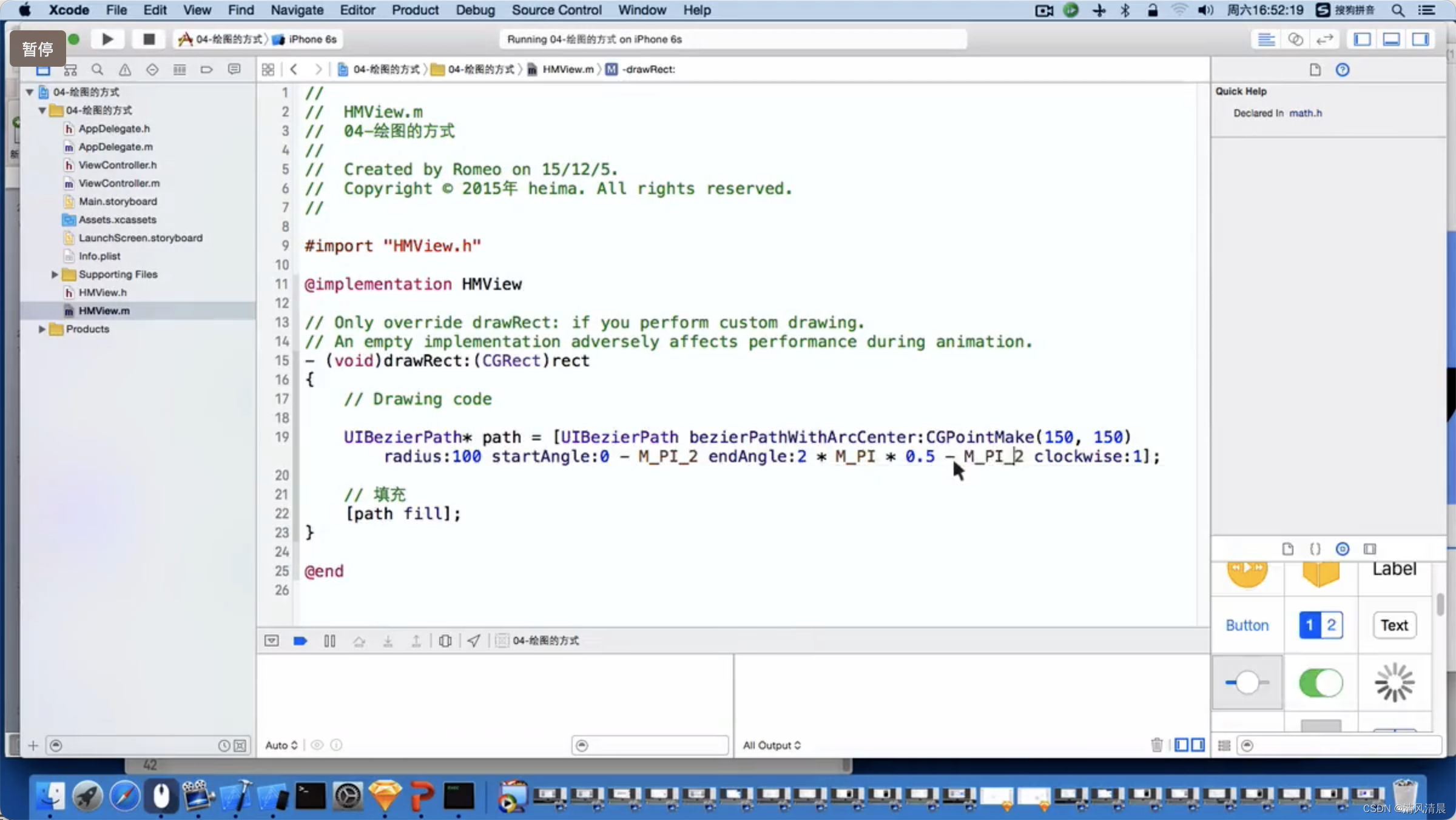Image resolution: width=1456 pixels, height=820 pixels.
Task: Click the Run button to build project
Action: coord(107,38)
